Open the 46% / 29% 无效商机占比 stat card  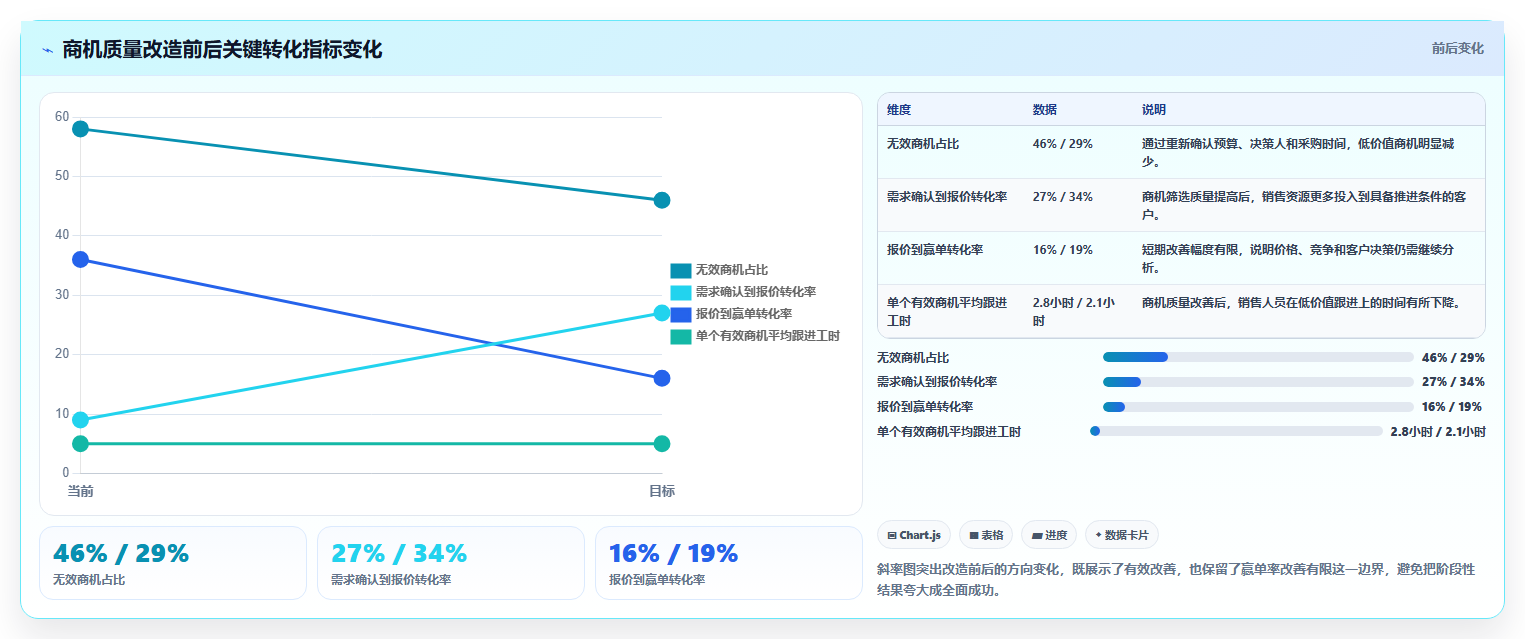[x=173, y=563]
